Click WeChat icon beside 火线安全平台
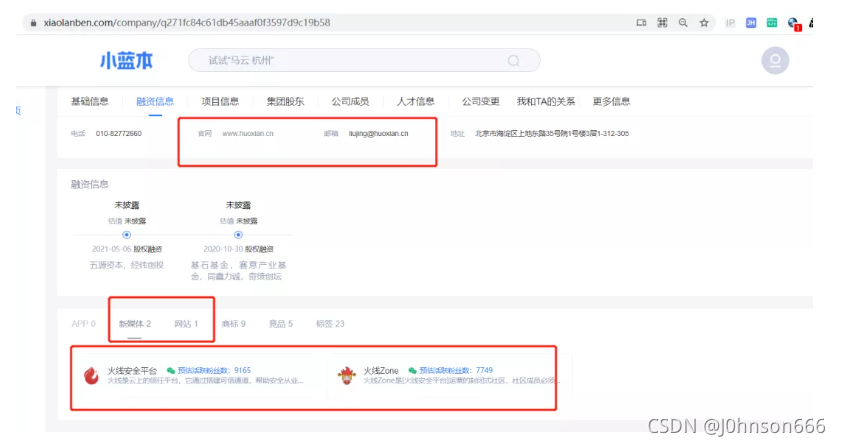The height and width of the screenshot is (446, 841). coord(171,370)
